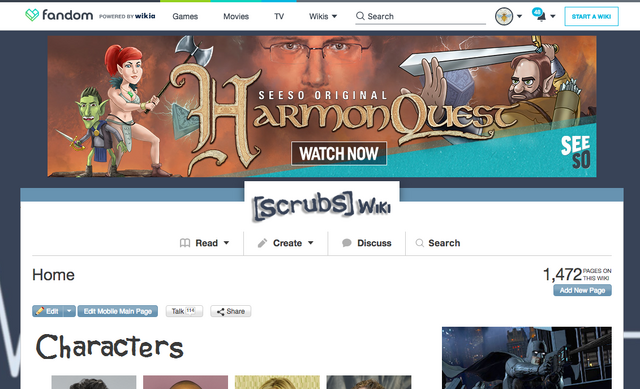The image size is (640, 389).
Task: Click the book icon beside Read
Action: coord(185,243)
